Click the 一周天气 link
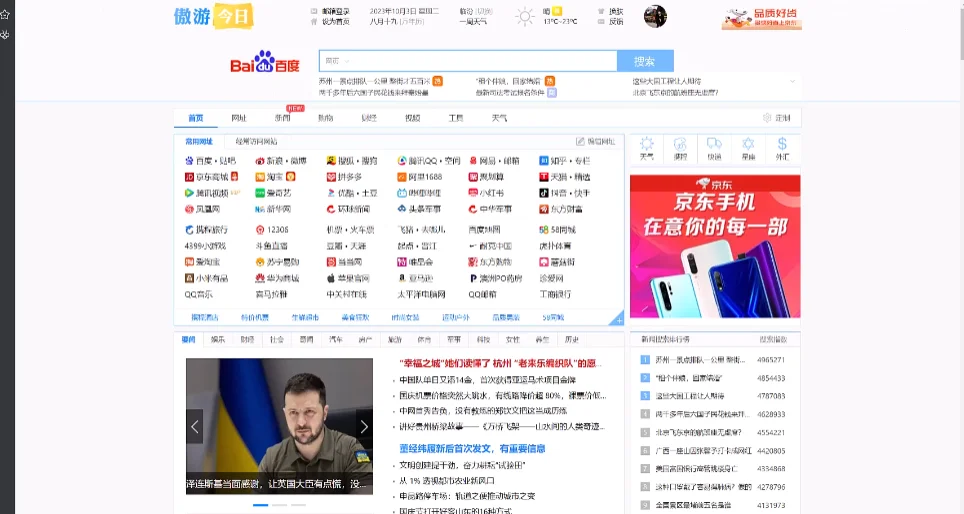 [473, 22]
